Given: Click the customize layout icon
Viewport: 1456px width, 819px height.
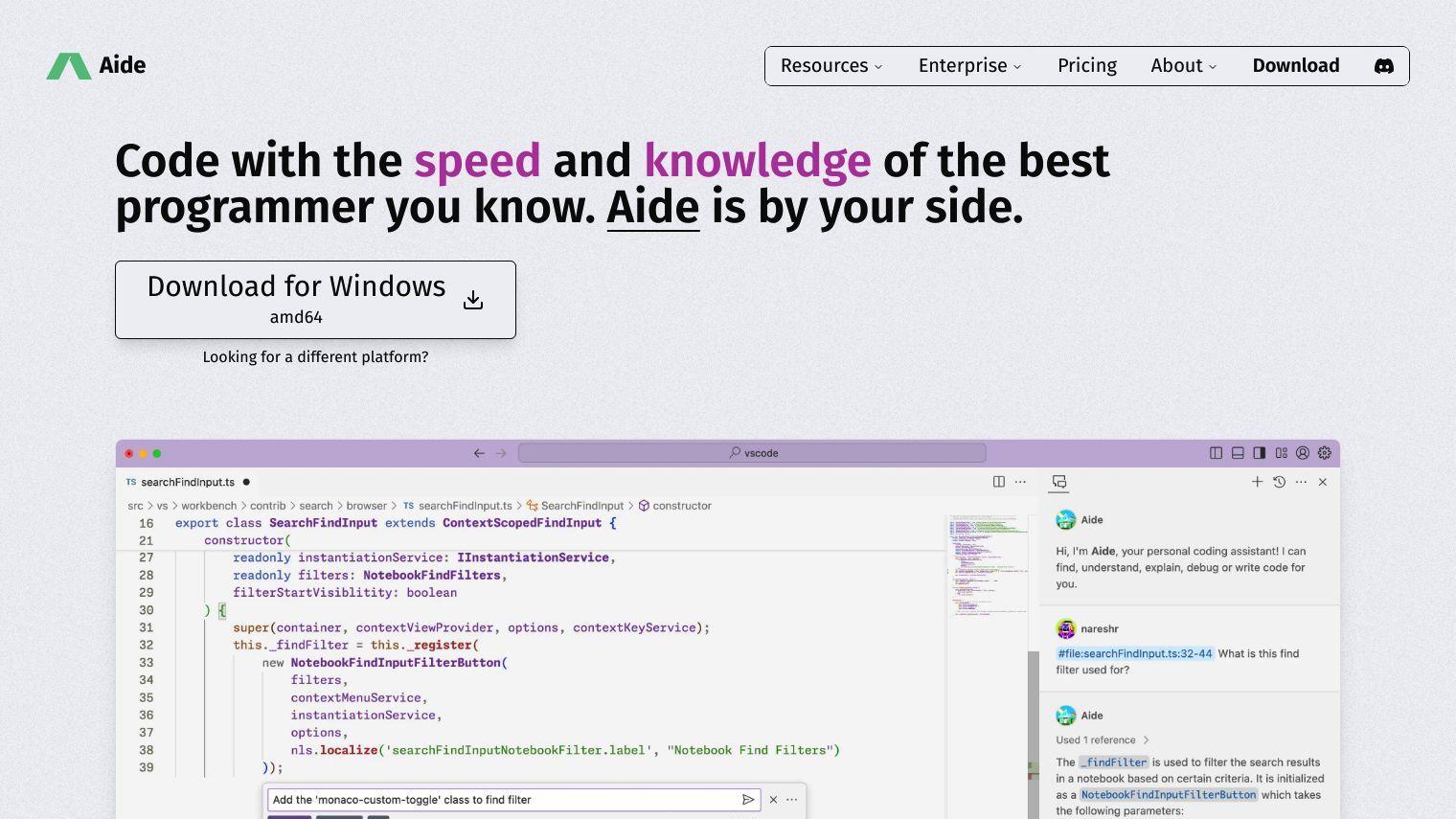Looking at the screenshot, I should (1281, 453).
